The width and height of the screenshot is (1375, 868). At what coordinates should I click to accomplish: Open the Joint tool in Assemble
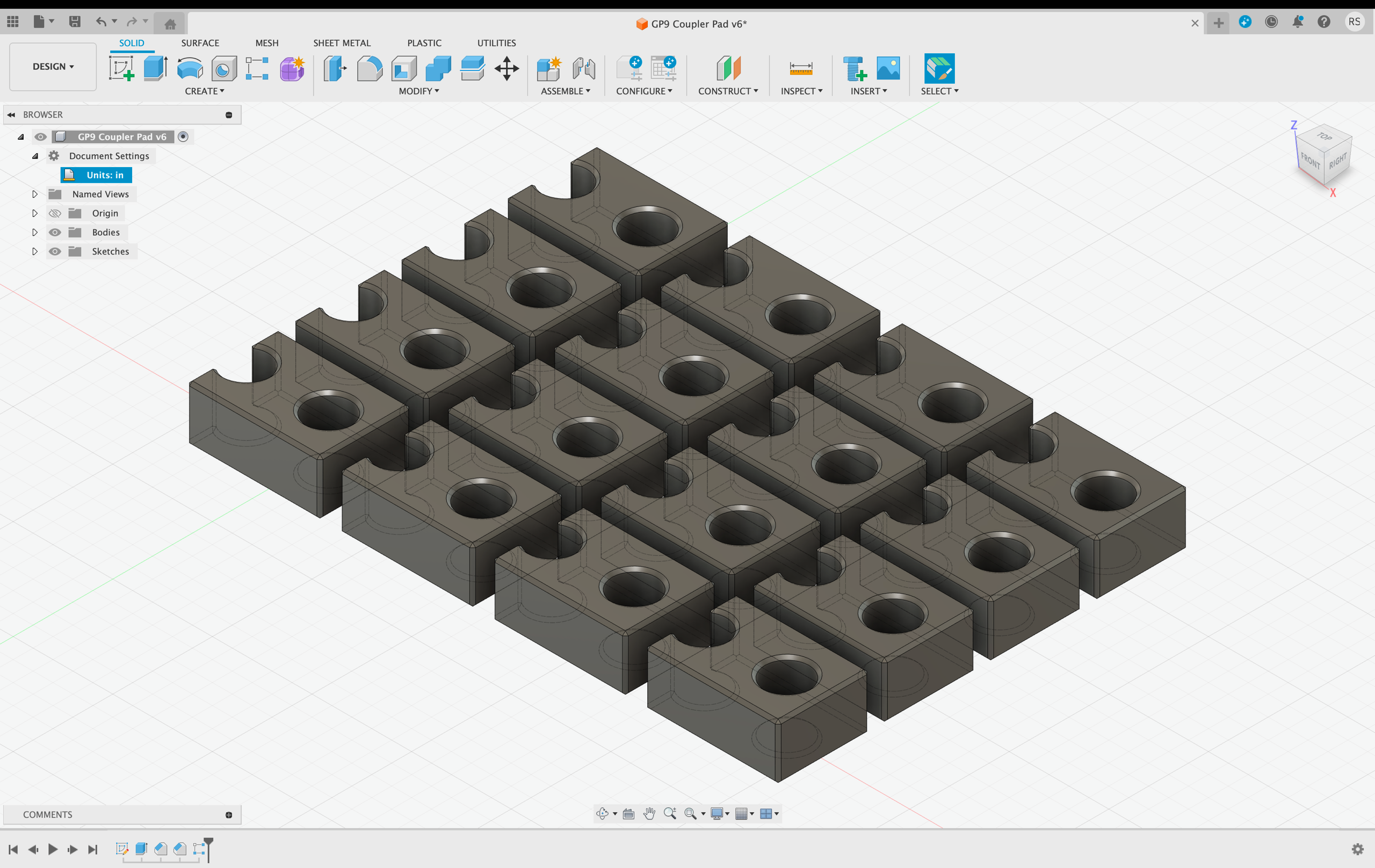click(x=584, y=69)
